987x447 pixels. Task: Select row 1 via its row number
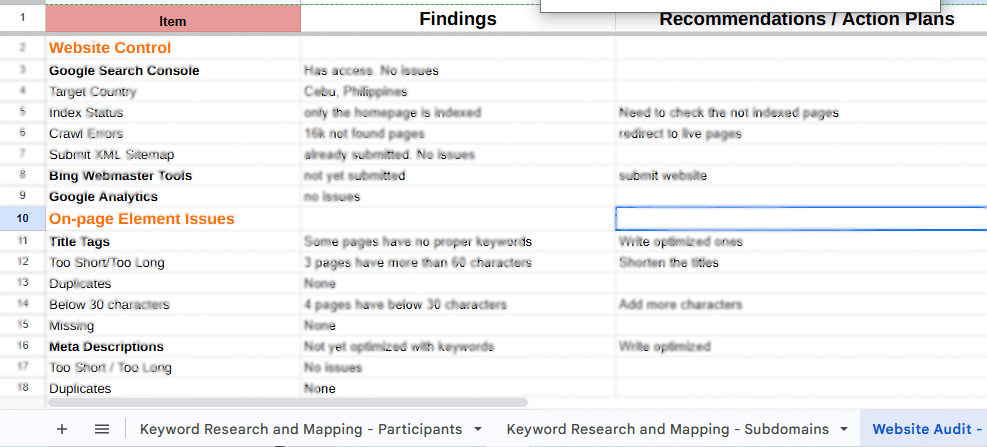coord(22,19)
